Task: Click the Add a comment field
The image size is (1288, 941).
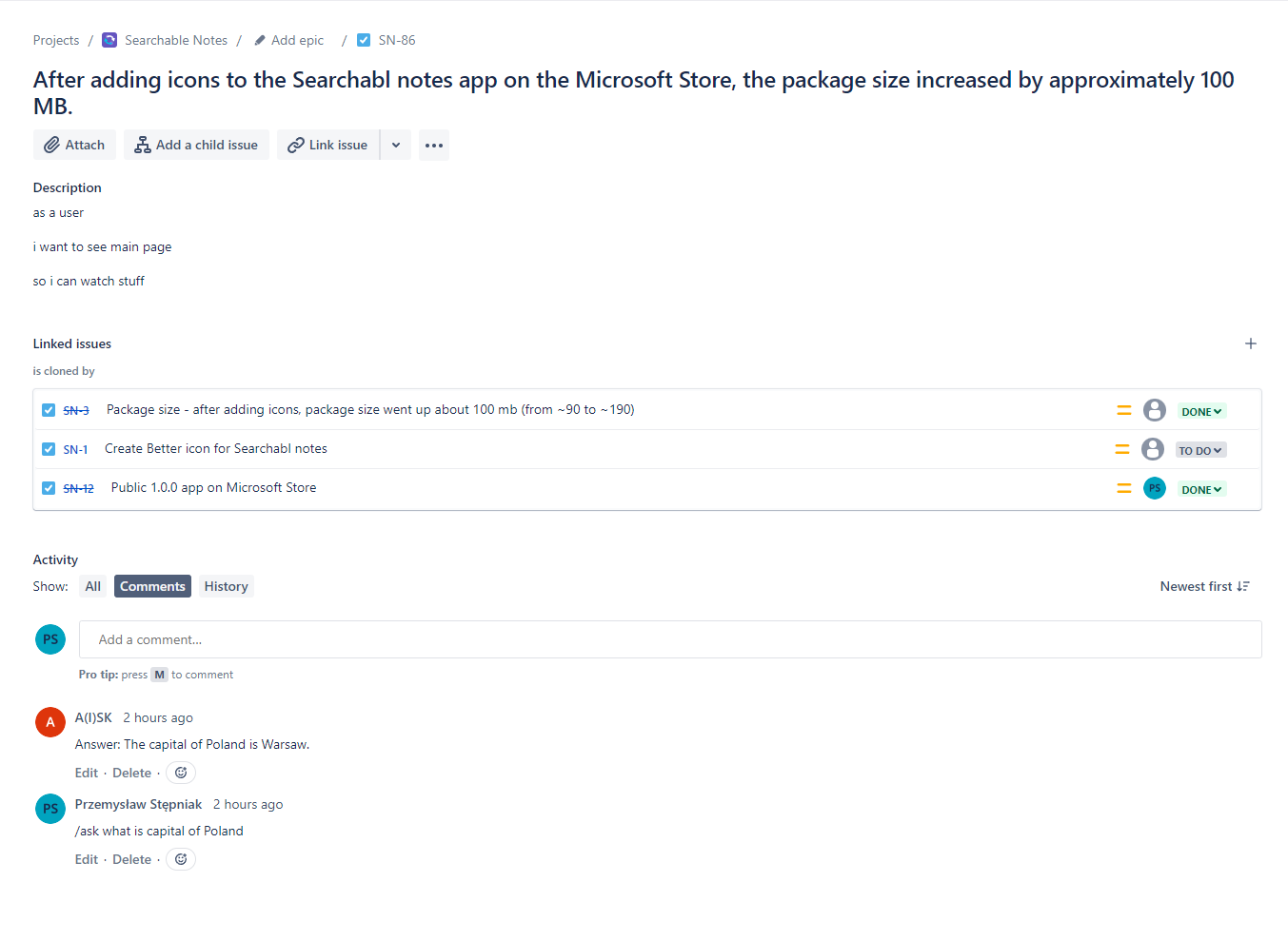Action: [670, 639]
